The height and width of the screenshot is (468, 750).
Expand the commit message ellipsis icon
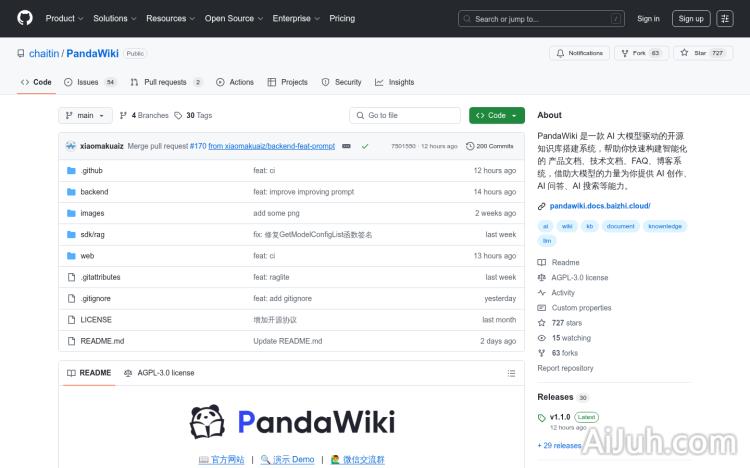point(346,146)
